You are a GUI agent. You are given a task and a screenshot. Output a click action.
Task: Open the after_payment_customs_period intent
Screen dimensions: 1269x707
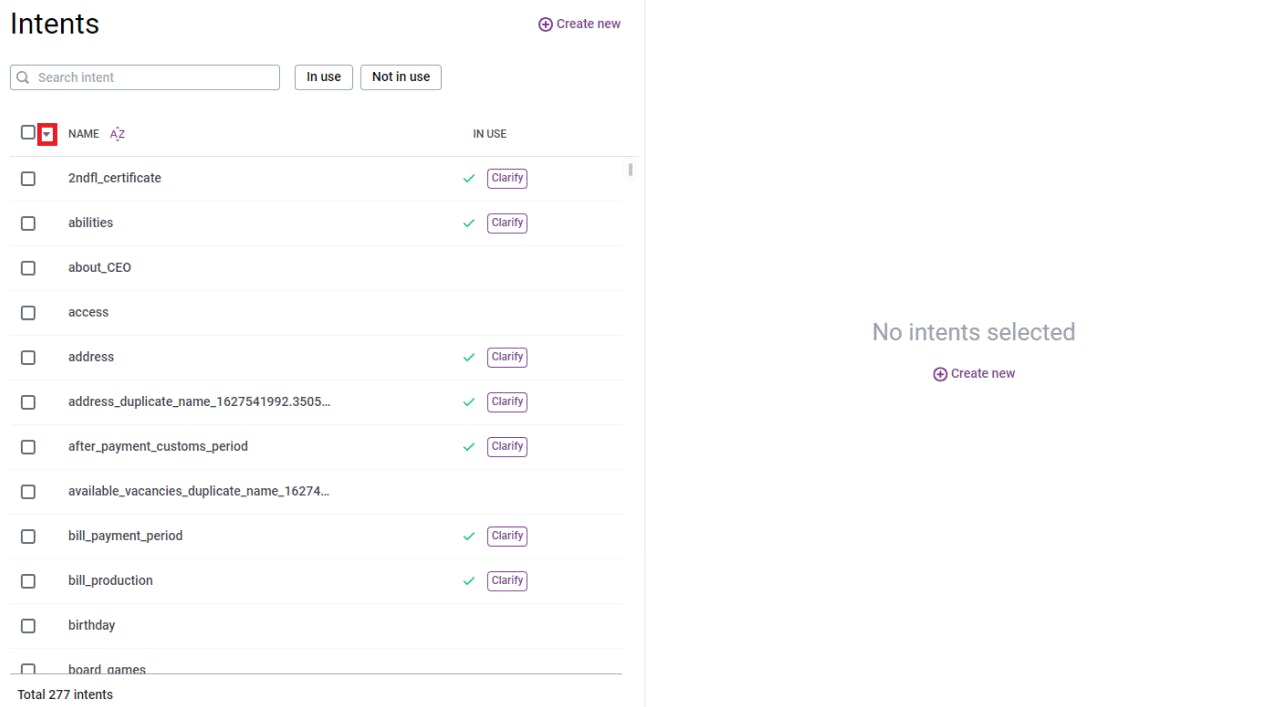tap(158, 446)
